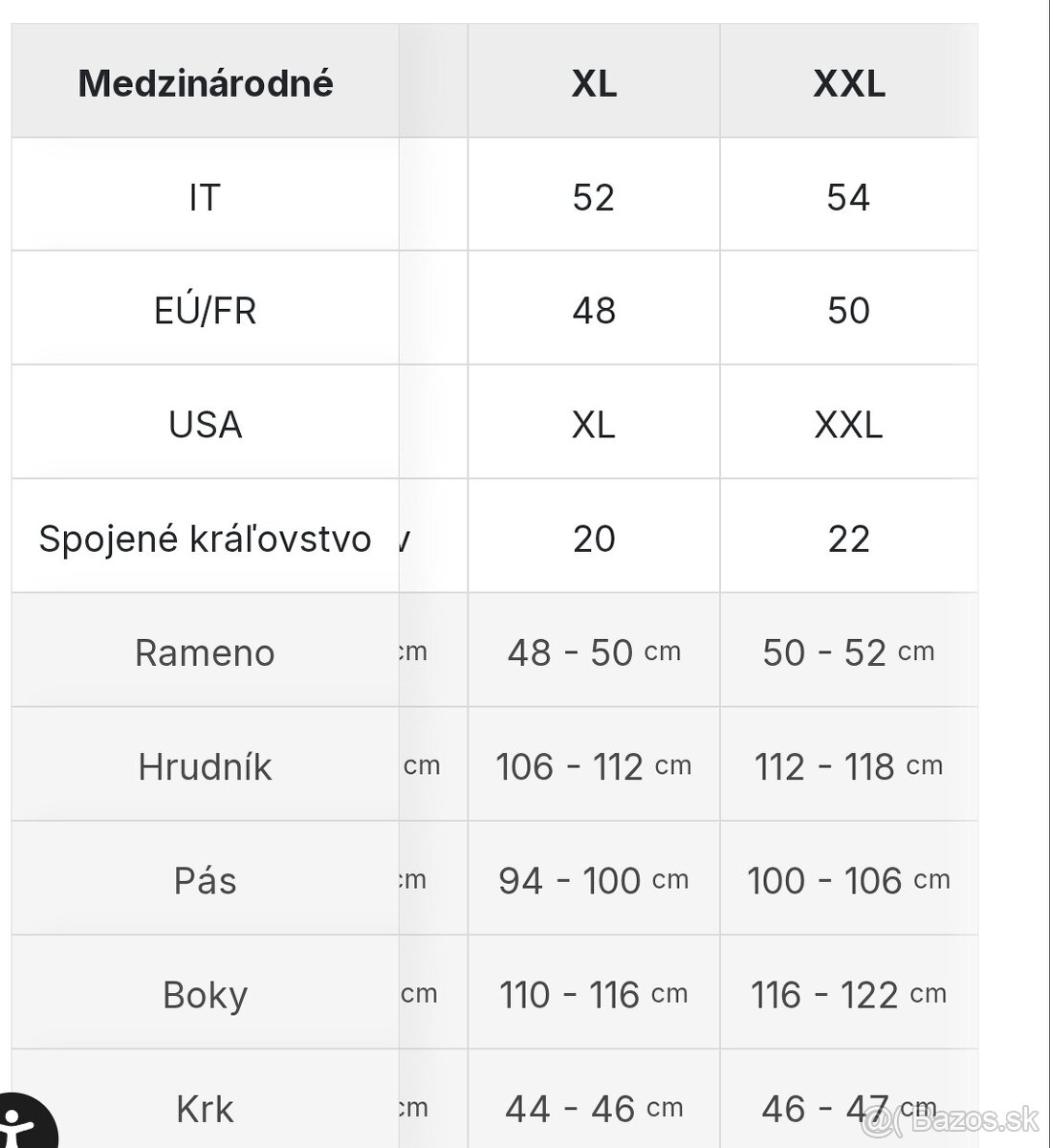Click the Krk row label
Screen dimensions: 1050x1148
(x=205, y=1109)
